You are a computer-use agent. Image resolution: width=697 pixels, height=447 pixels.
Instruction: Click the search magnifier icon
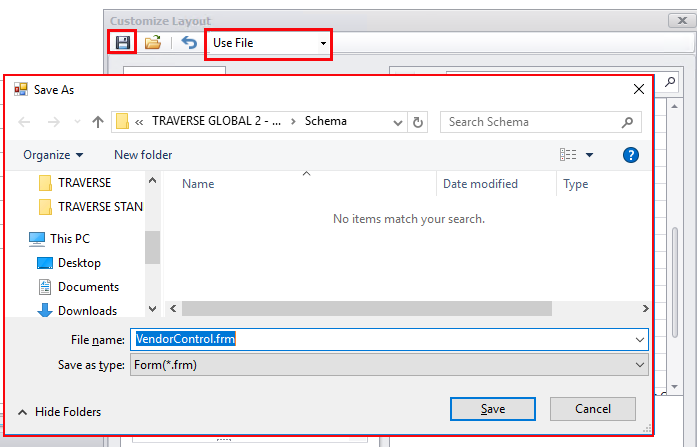(628, 122)
